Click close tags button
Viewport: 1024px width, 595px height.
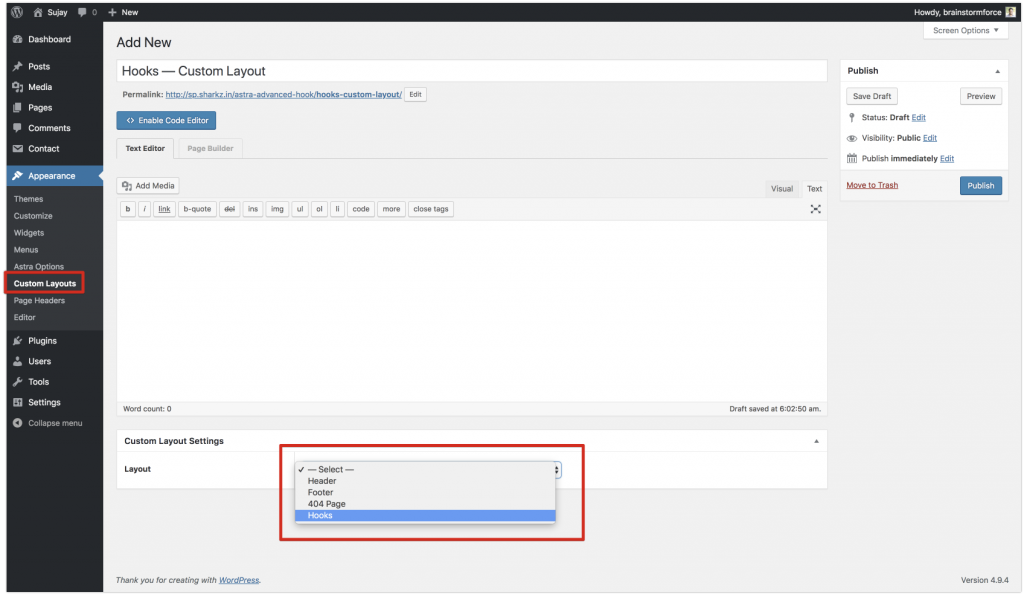click(431, 210)
